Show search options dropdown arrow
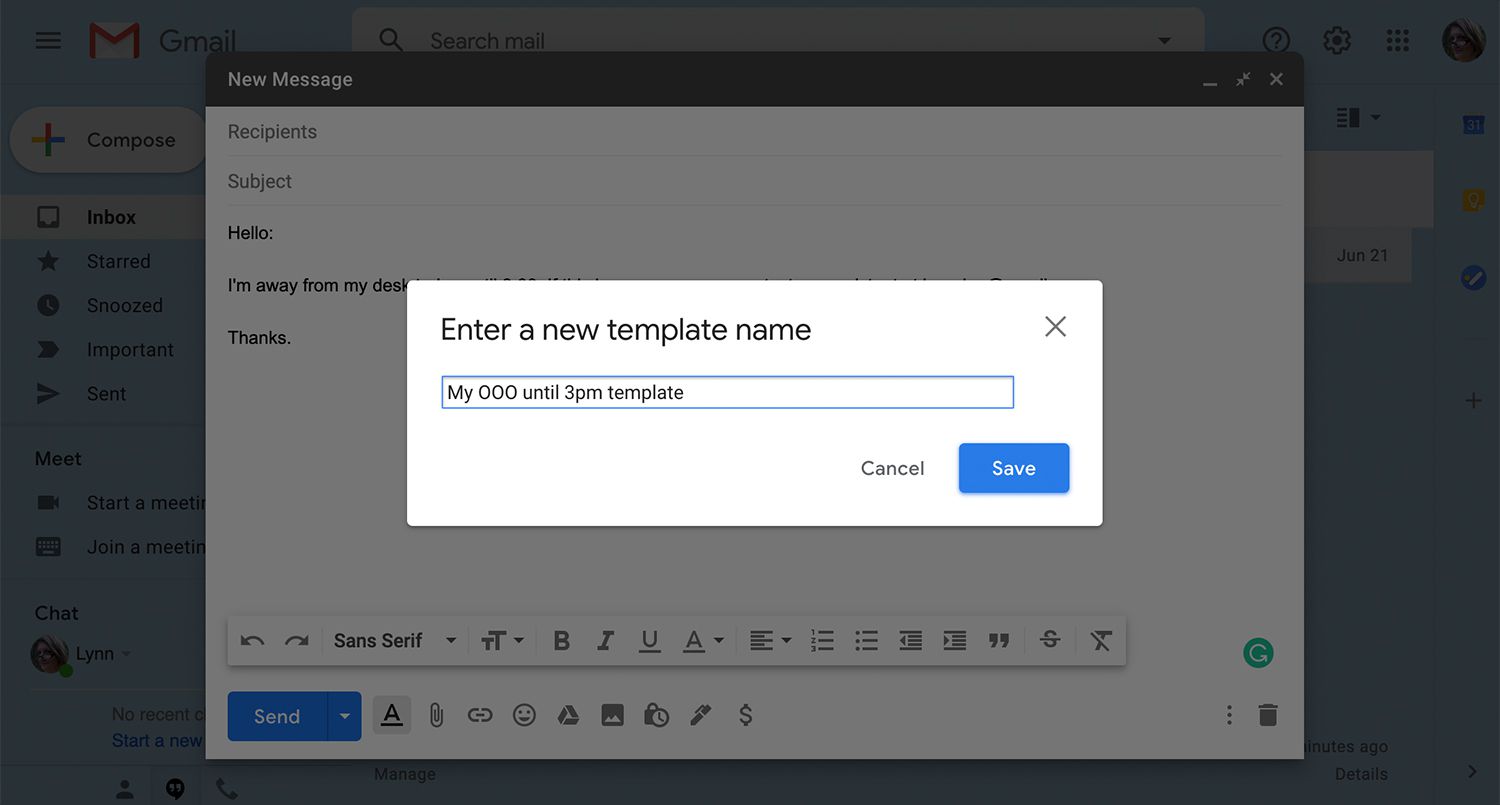The height and width of the screenshot is (805, 1500). coord(1164,41)
